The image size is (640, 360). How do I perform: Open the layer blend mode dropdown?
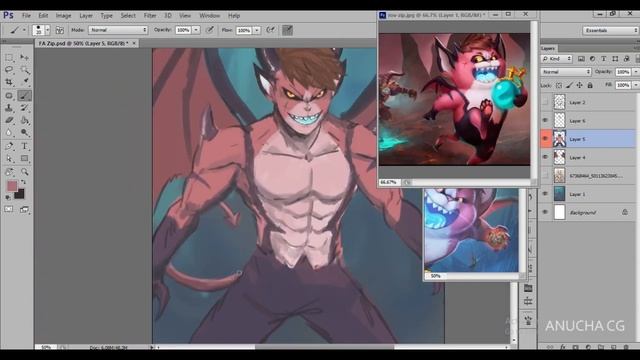[566, 72]
